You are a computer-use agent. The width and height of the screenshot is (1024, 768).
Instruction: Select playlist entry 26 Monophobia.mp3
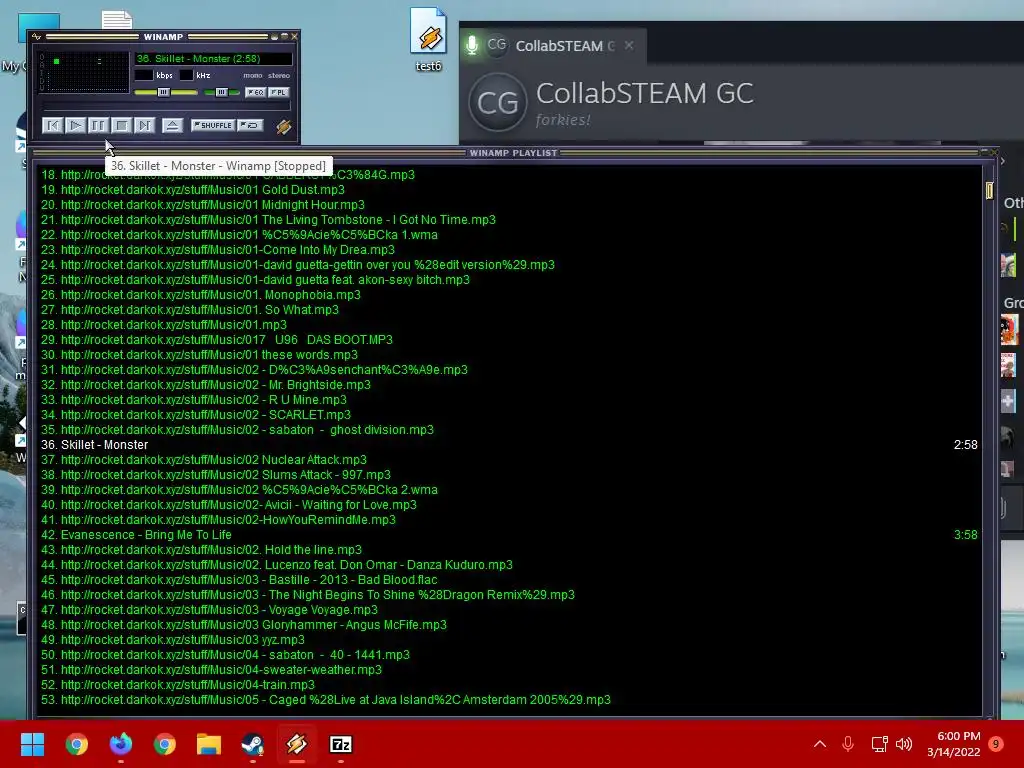[x=509, y=295]
